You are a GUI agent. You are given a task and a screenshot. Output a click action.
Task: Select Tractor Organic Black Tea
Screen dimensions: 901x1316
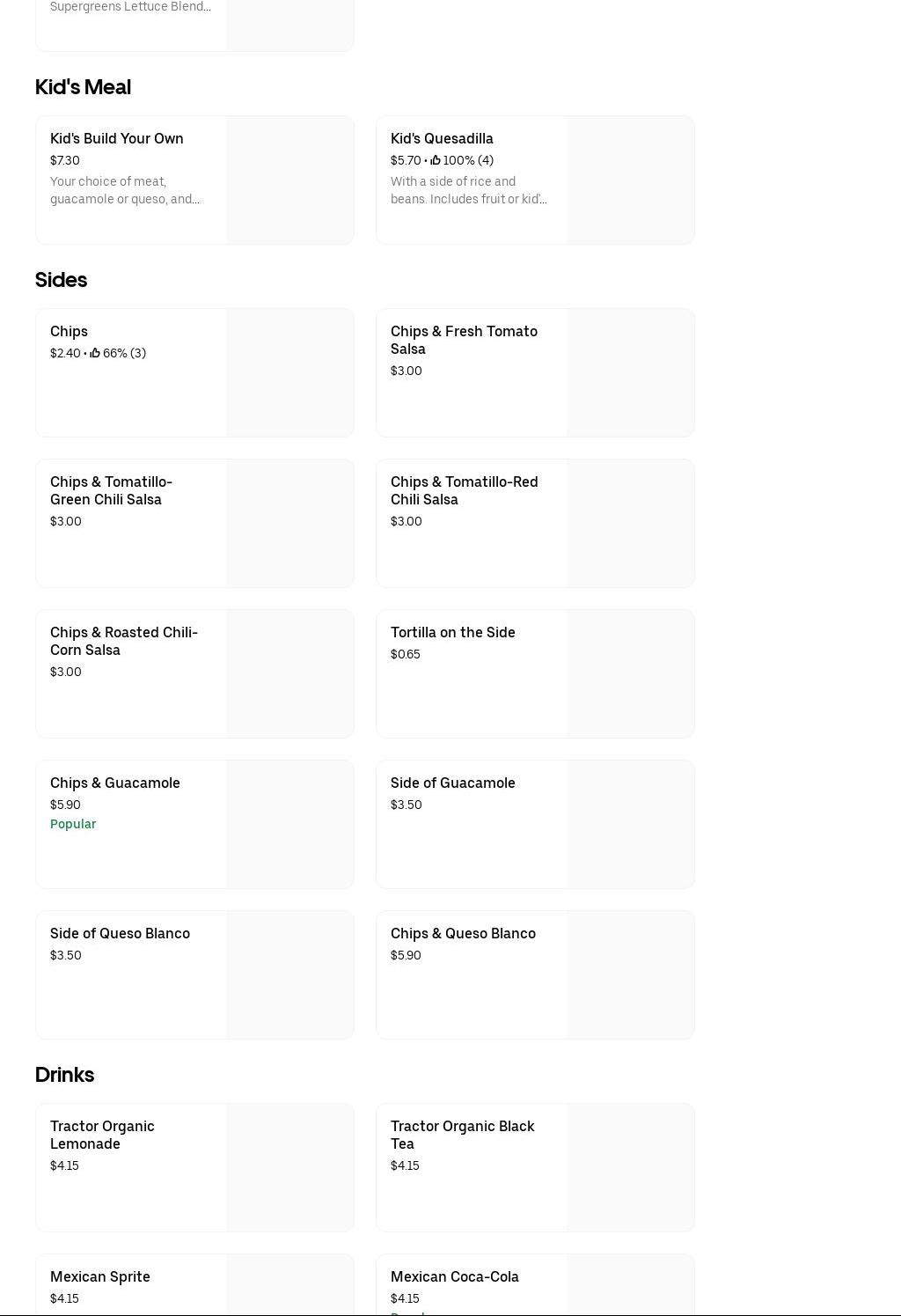(x=462, y=1135)
